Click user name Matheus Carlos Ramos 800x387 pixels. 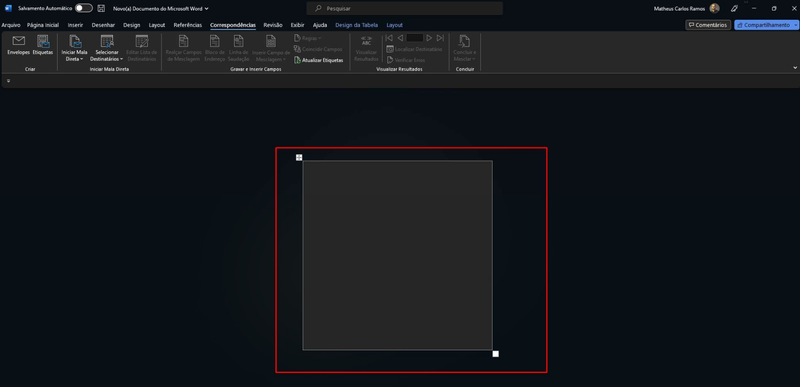coord(679,9)
